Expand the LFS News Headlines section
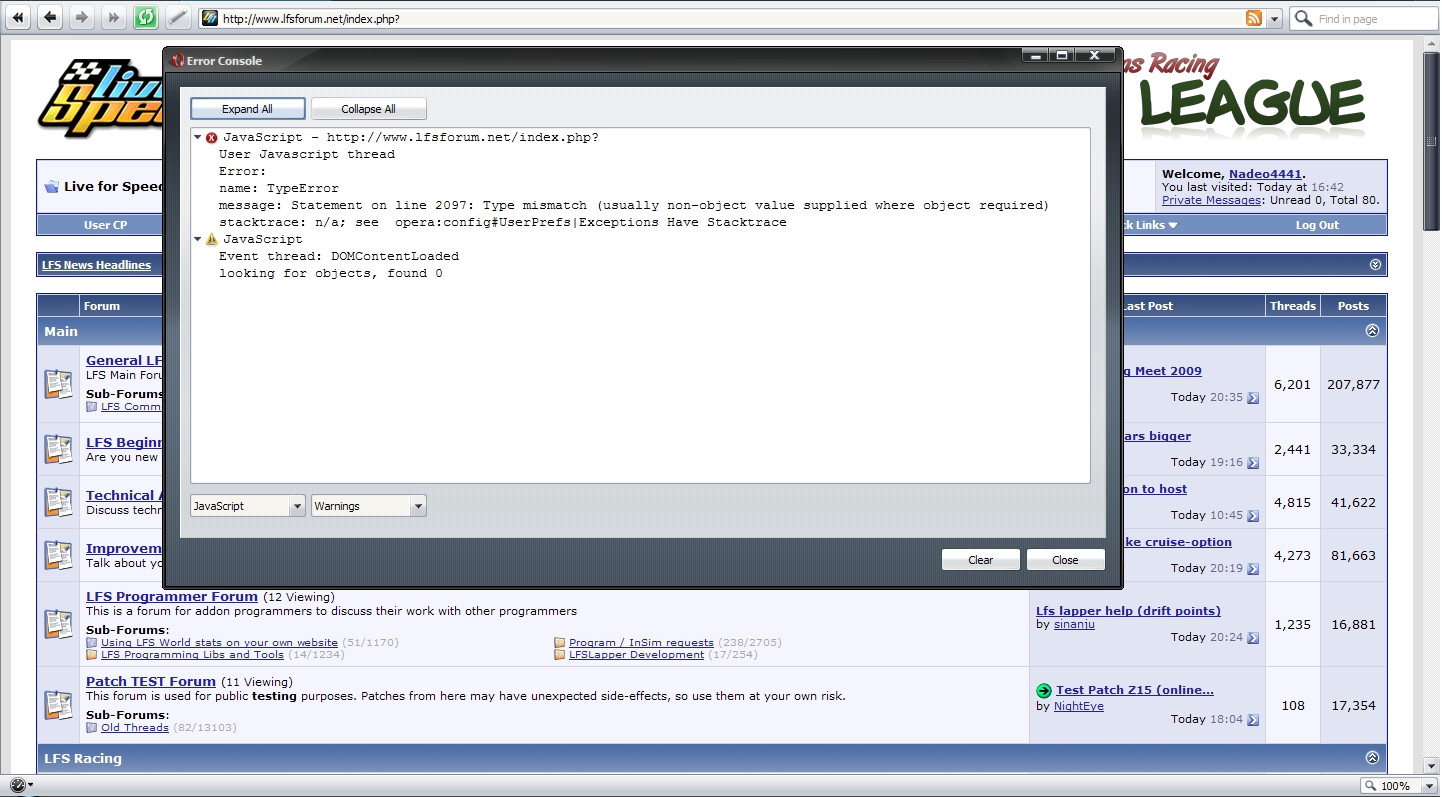The image size is (1442, 797). tap(1375, 265)
